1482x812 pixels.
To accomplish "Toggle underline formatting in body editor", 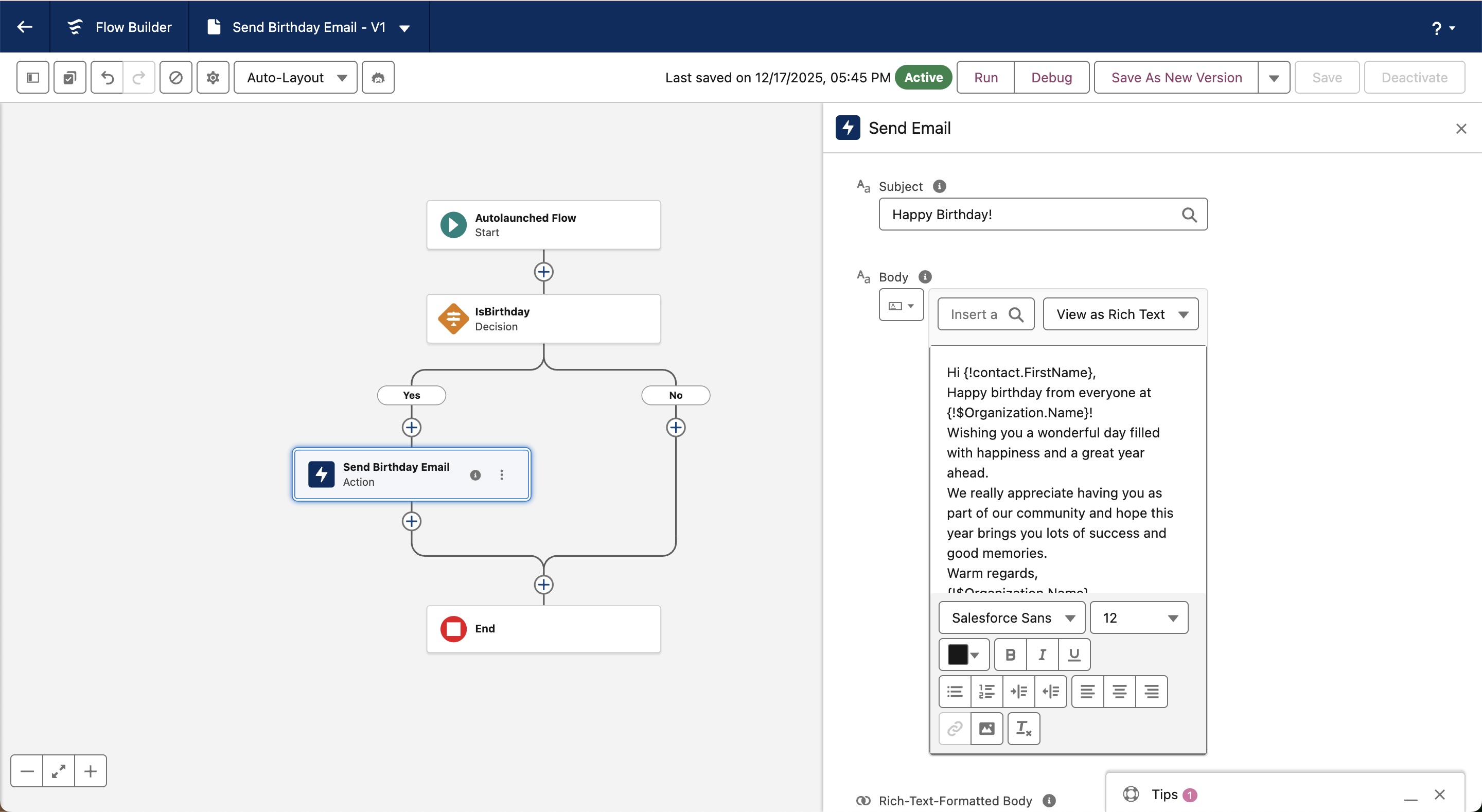I will (1073, 655).
